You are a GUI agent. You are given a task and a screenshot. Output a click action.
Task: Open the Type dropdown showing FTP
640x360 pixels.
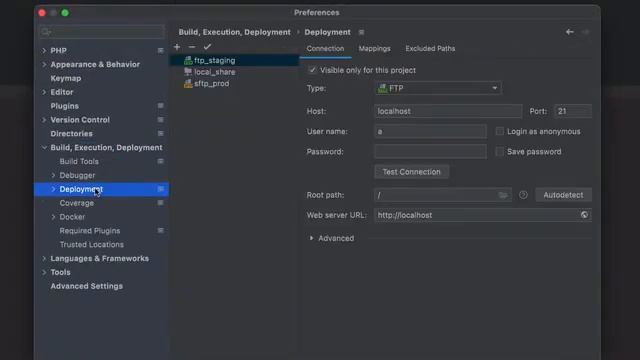pos(438,88)
